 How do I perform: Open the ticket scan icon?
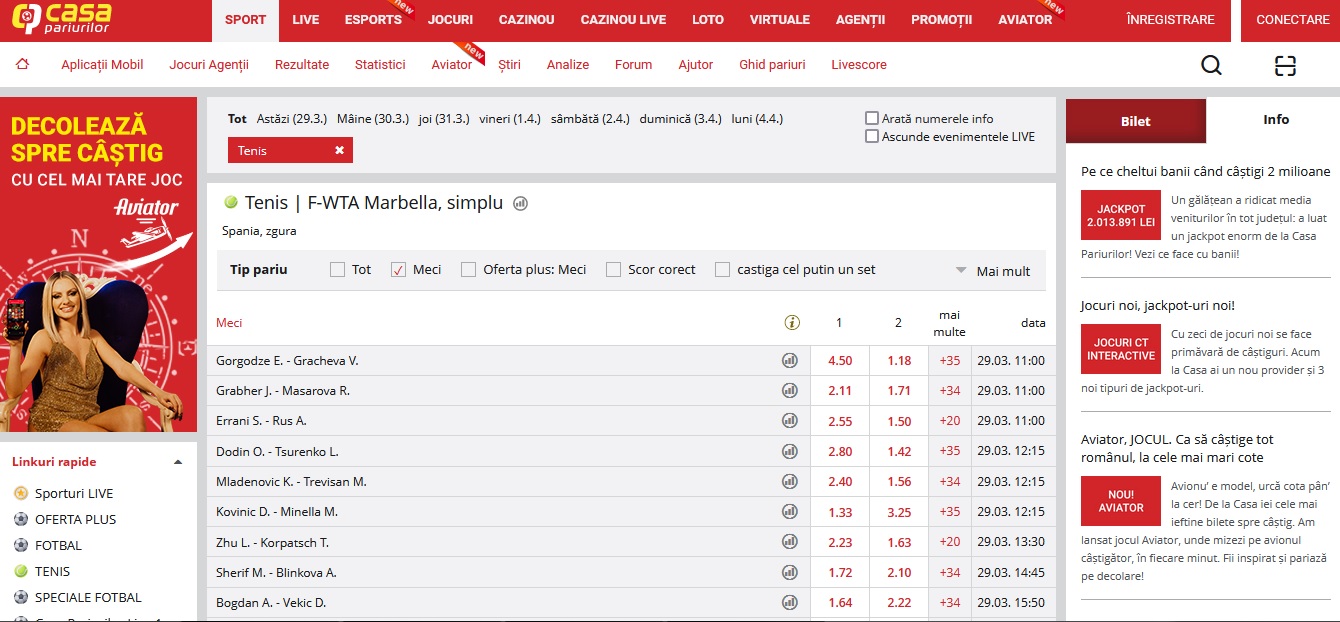pos(1285,65)
